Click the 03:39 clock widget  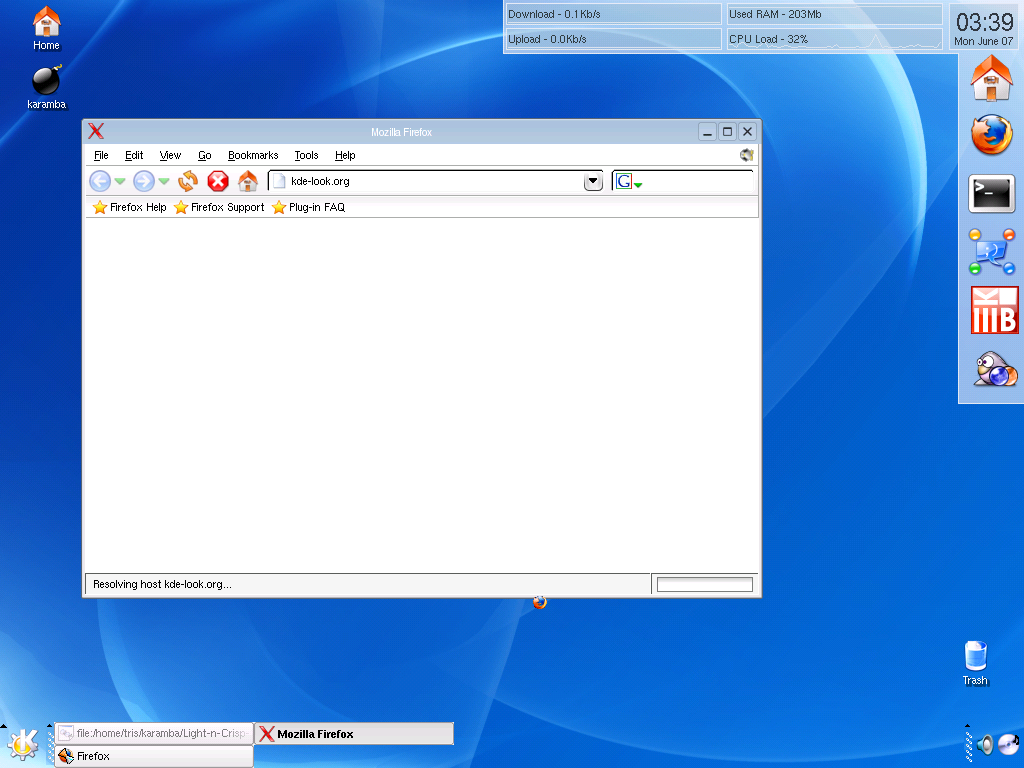click(984, 22)
